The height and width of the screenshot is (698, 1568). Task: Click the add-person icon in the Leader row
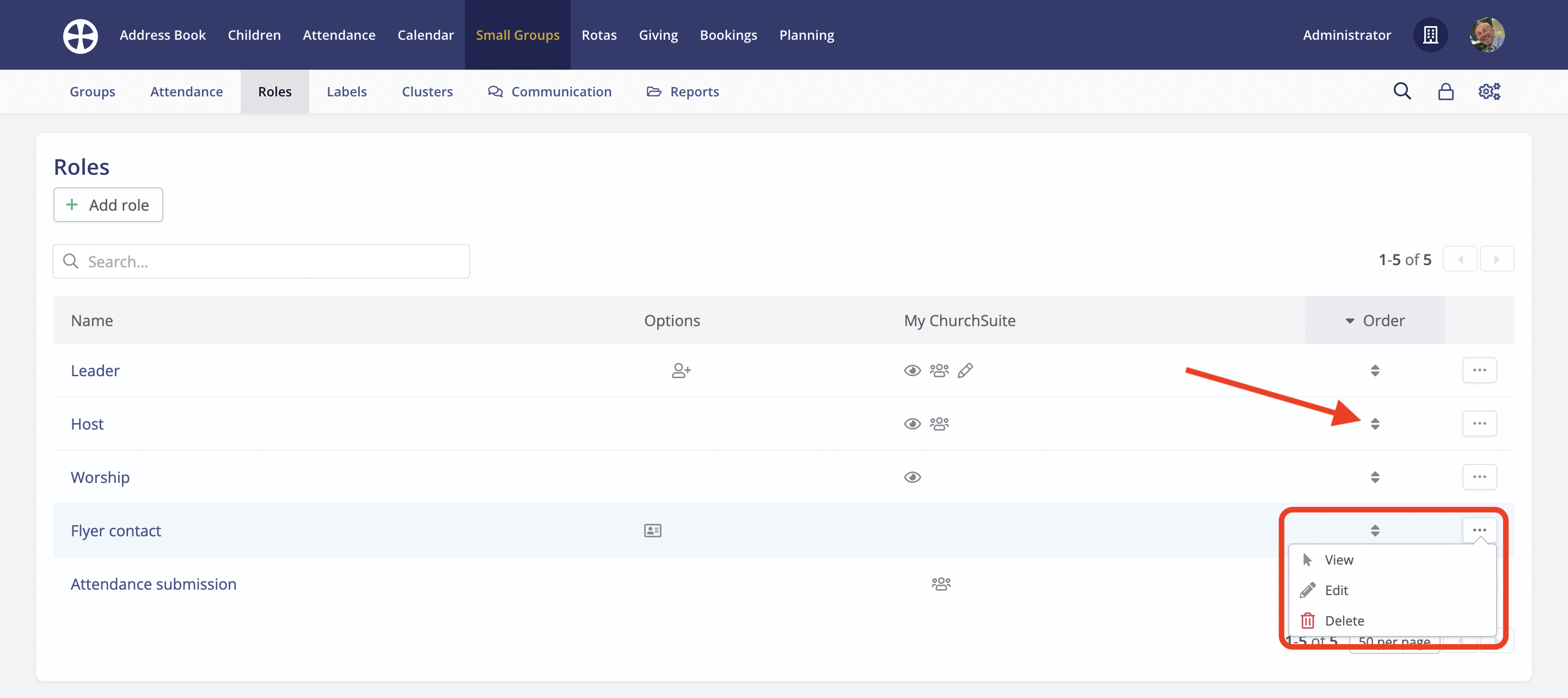coord(681,371)
